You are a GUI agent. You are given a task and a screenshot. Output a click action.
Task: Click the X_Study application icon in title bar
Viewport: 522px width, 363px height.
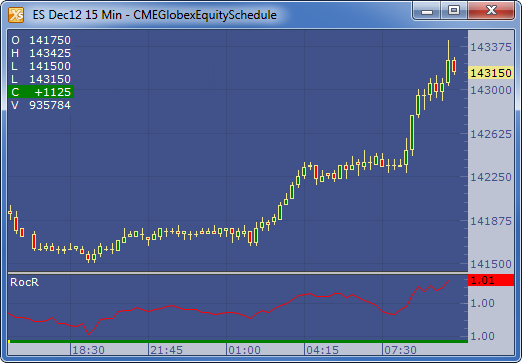tap(16, 15)
